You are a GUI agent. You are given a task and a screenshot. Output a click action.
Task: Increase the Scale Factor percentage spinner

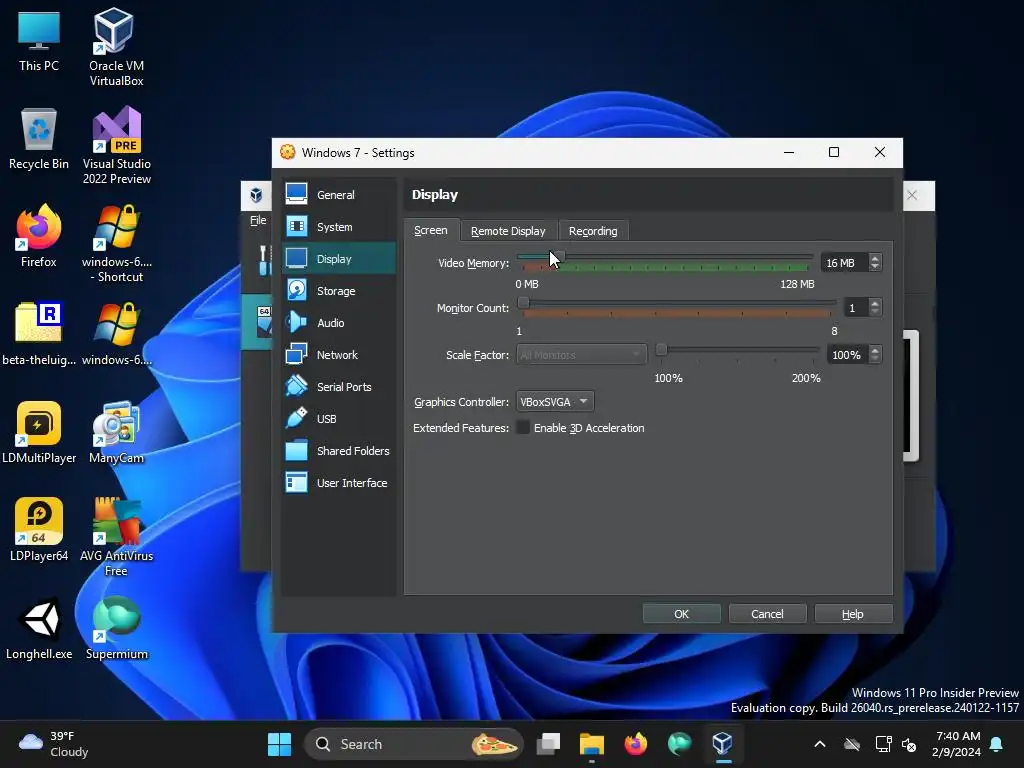[875, 350]
